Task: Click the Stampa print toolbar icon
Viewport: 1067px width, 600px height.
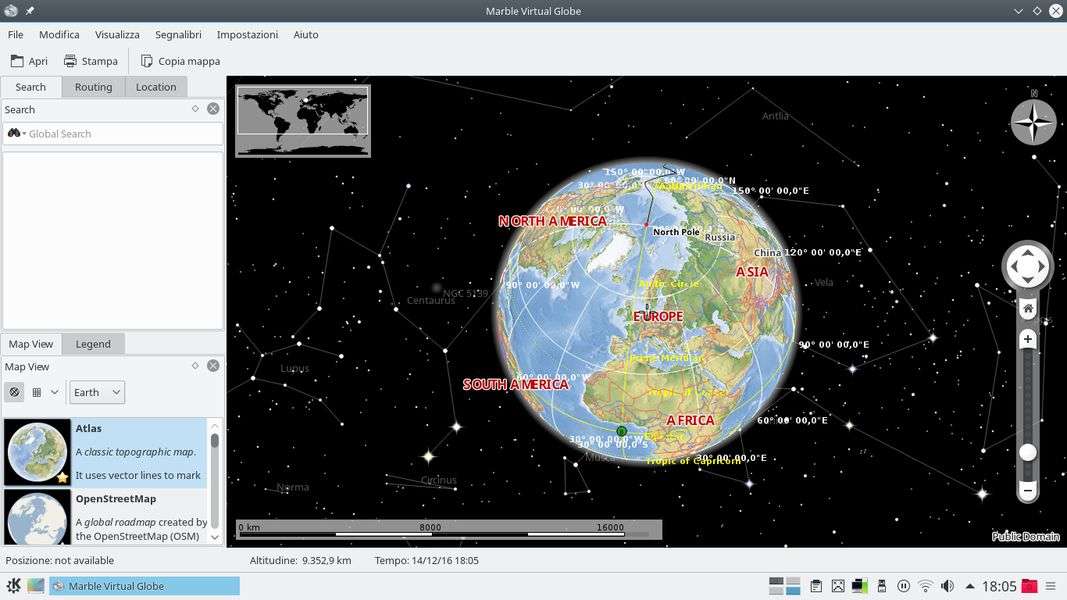Action: 71,61
